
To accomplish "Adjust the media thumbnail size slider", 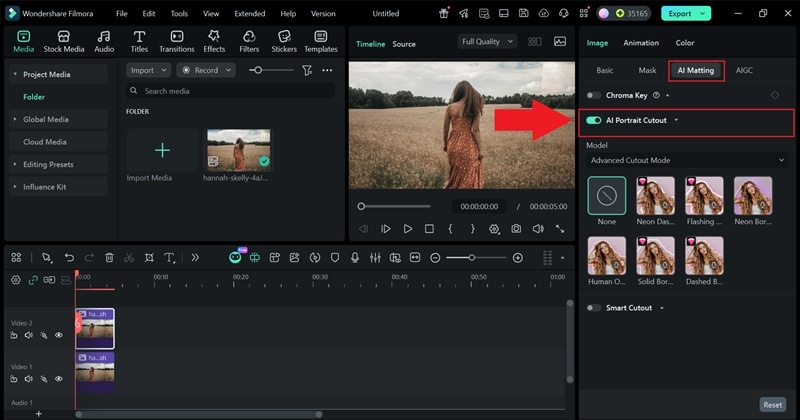I will click(271, 70).
